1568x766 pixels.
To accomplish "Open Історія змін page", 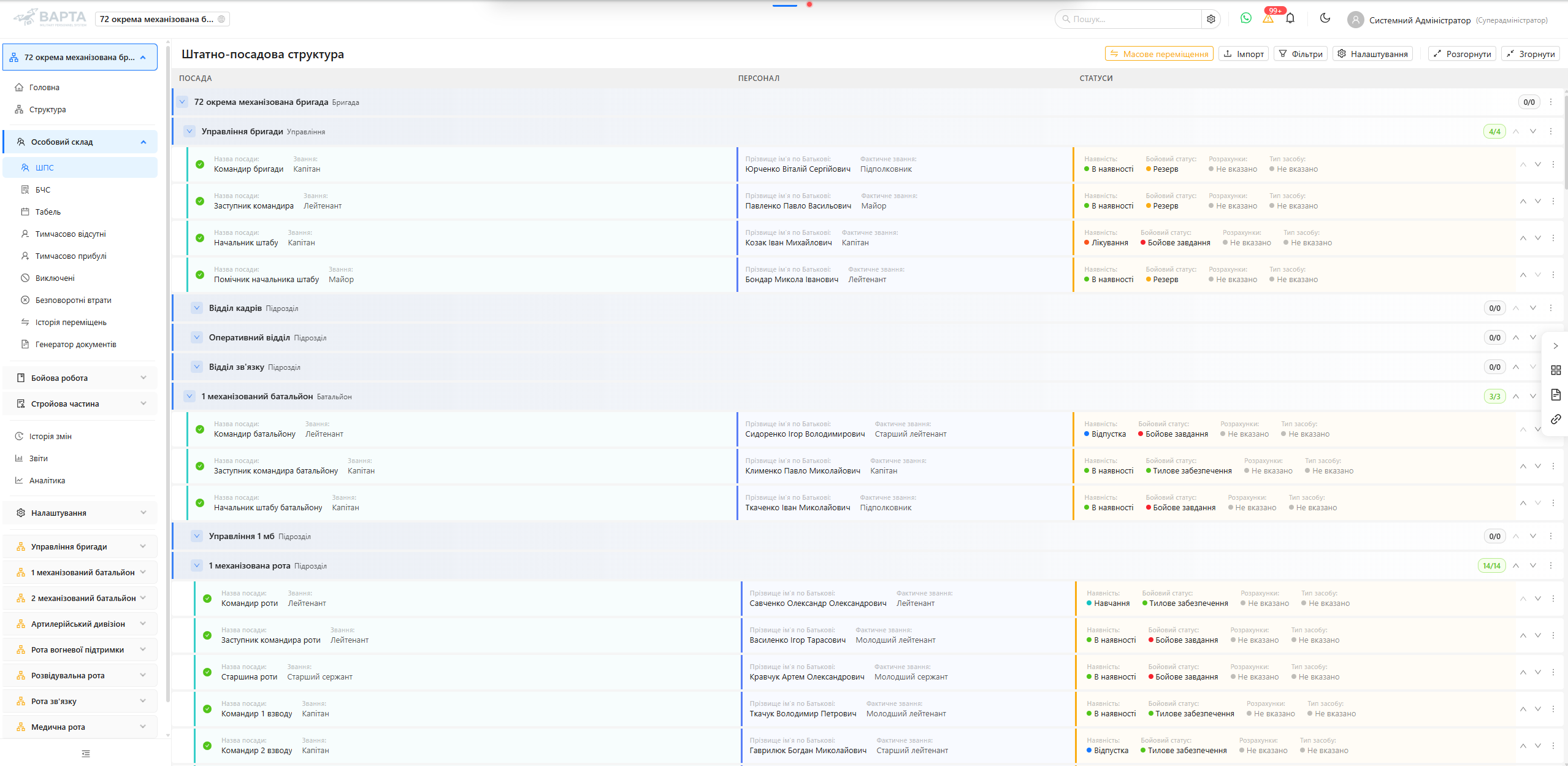I will 80,436.
